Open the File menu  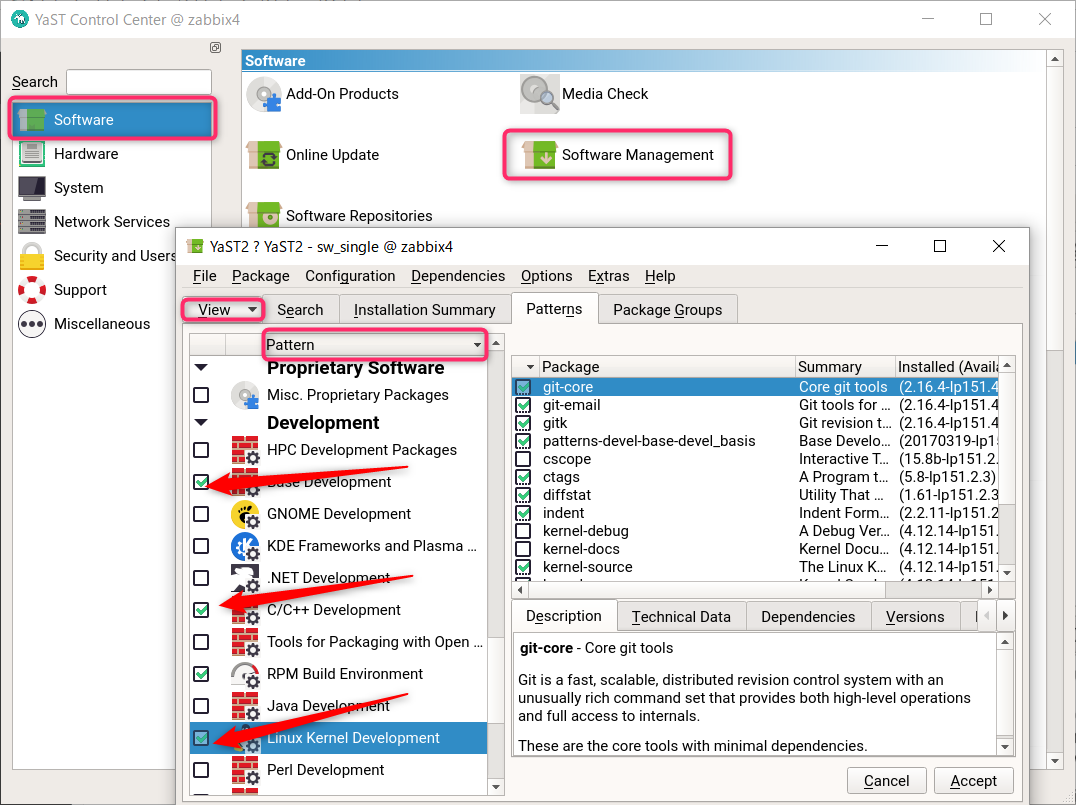[x=204, y=276]
